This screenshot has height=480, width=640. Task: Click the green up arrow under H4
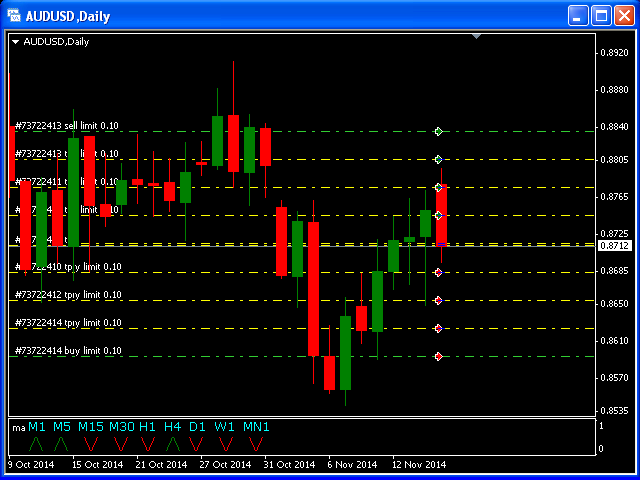click(173, 442)
